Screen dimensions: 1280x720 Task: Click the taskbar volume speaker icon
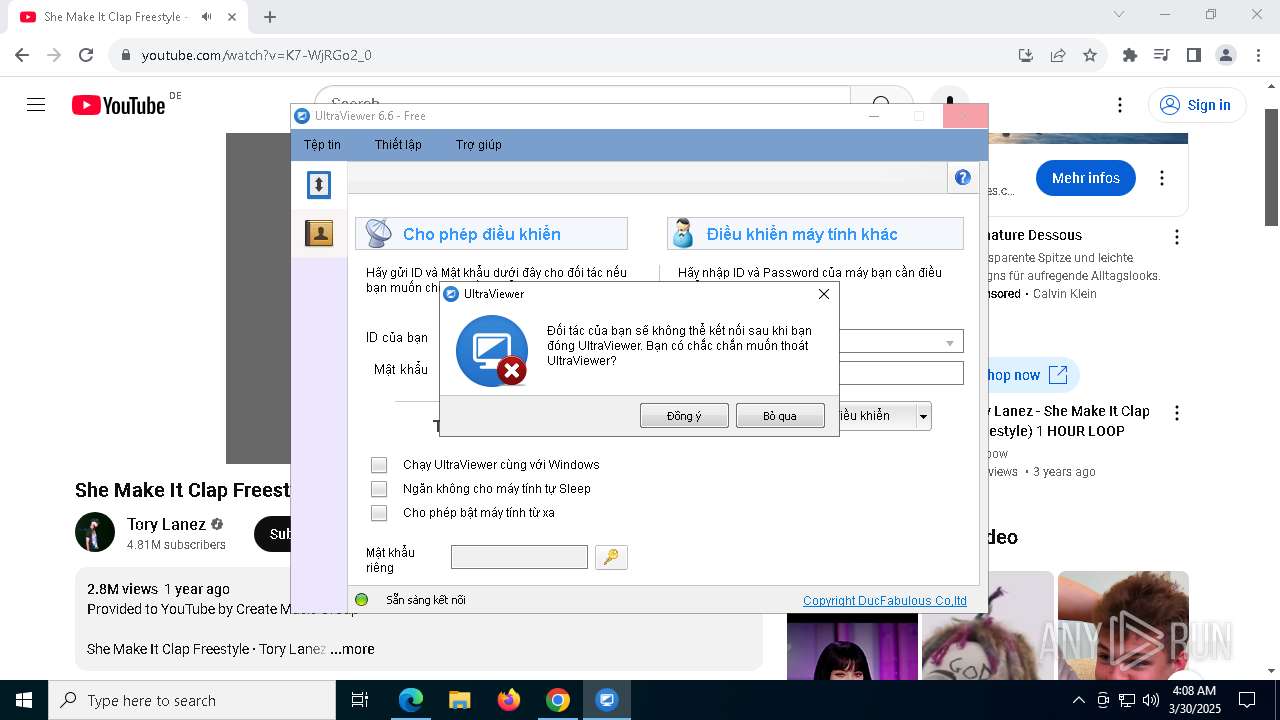click(1150, 700)
